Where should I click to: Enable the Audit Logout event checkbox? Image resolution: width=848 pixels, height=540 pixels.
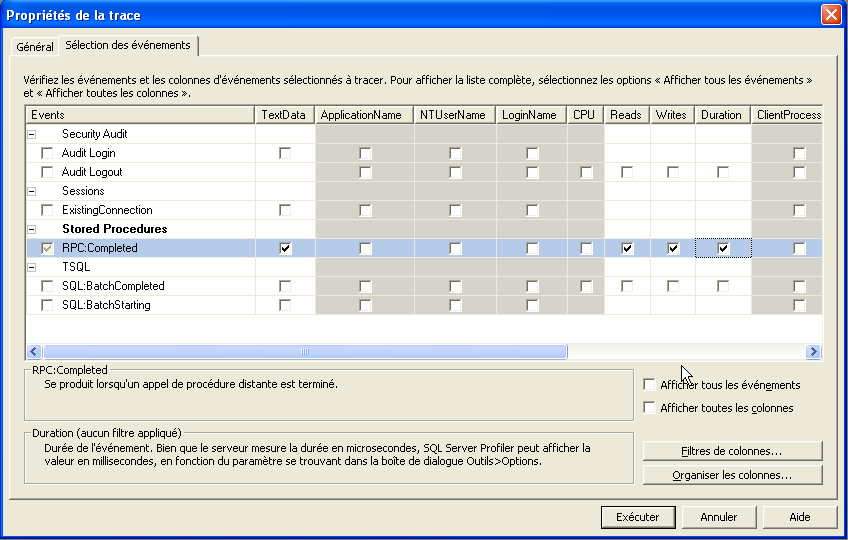pos(47,172)
